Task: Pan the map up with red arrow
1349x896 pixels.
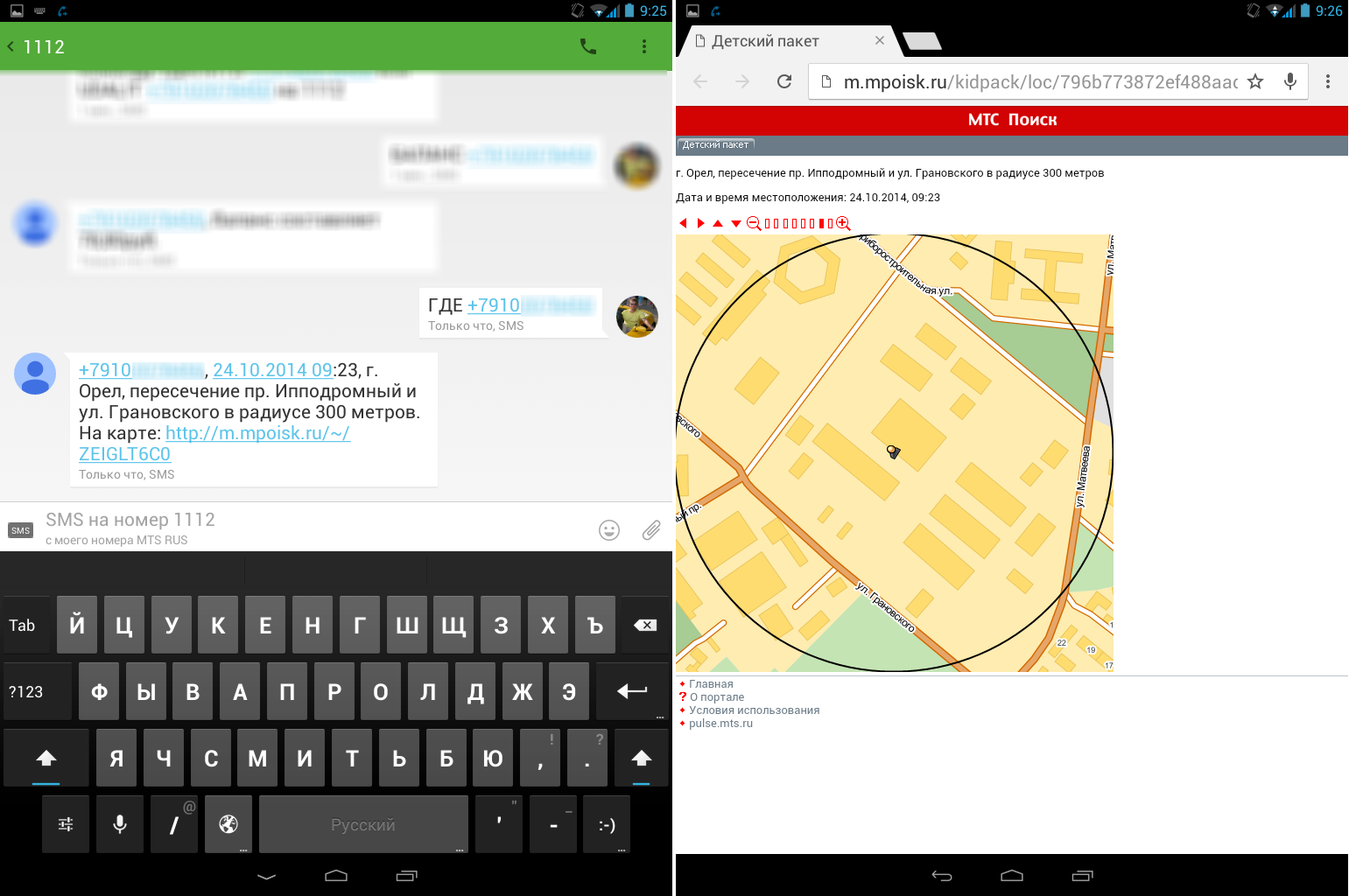Action: coord(718,223)
